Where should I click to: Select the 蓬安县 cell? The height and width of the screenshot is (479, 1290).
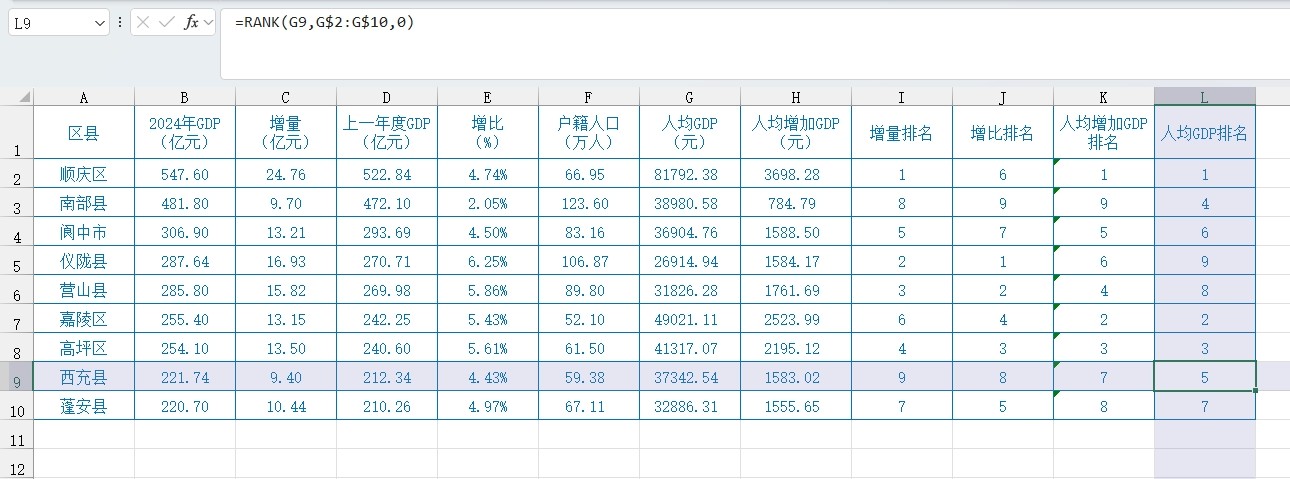(x=84, y=406)
